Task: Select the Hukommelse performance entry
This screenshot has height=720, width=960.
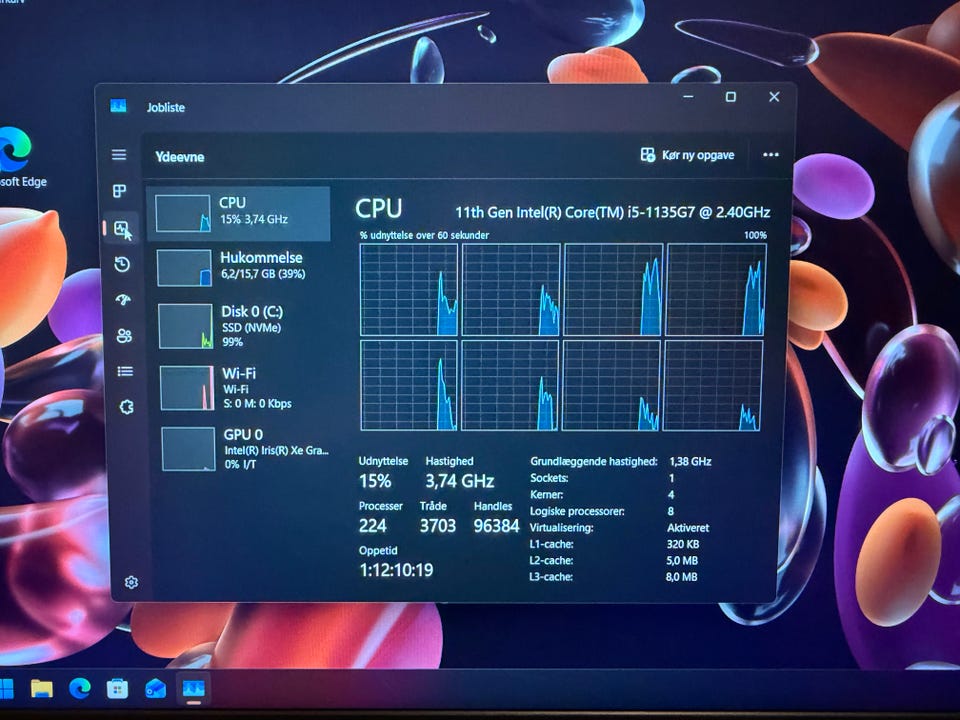Action: [x=240, y=267]
